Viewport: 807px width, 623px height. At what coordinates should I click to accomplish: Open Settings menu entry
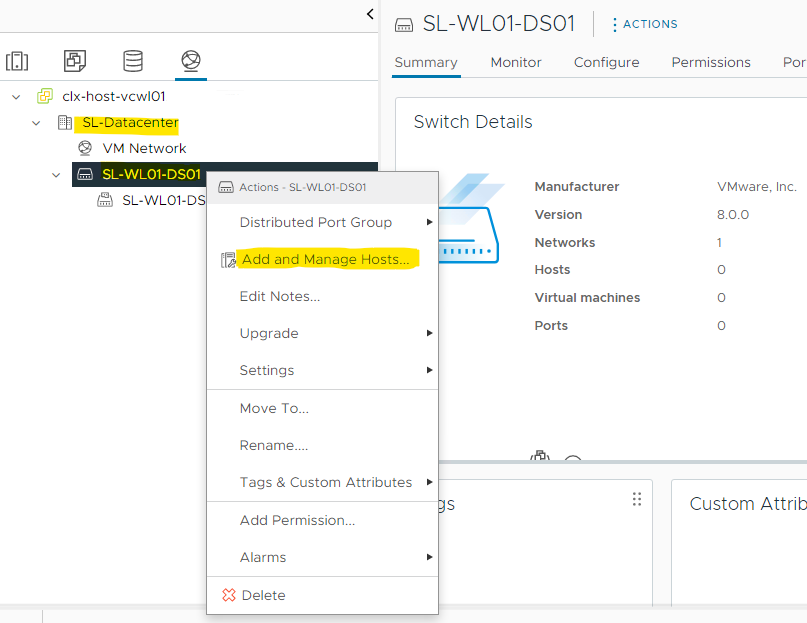(x=323, y=371)
